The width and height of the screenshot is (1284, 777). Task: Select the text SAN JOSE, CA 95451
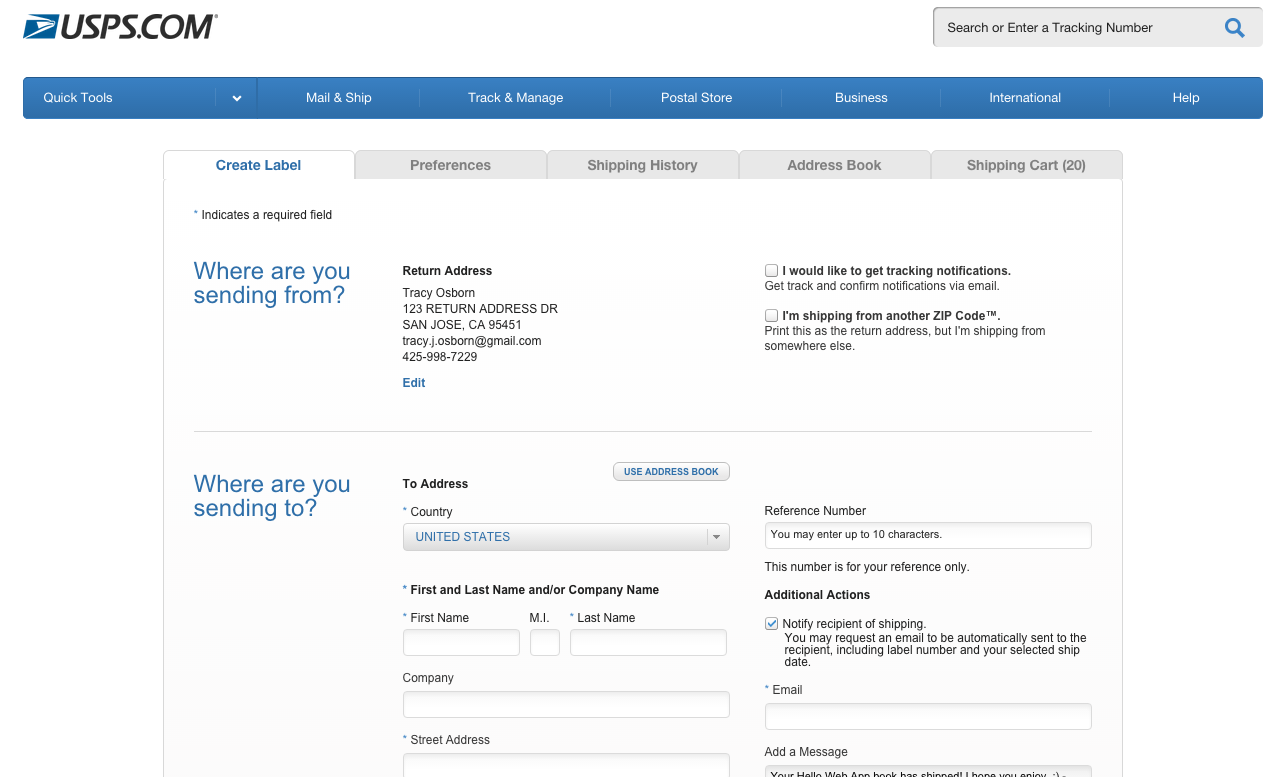pos(462,325)
